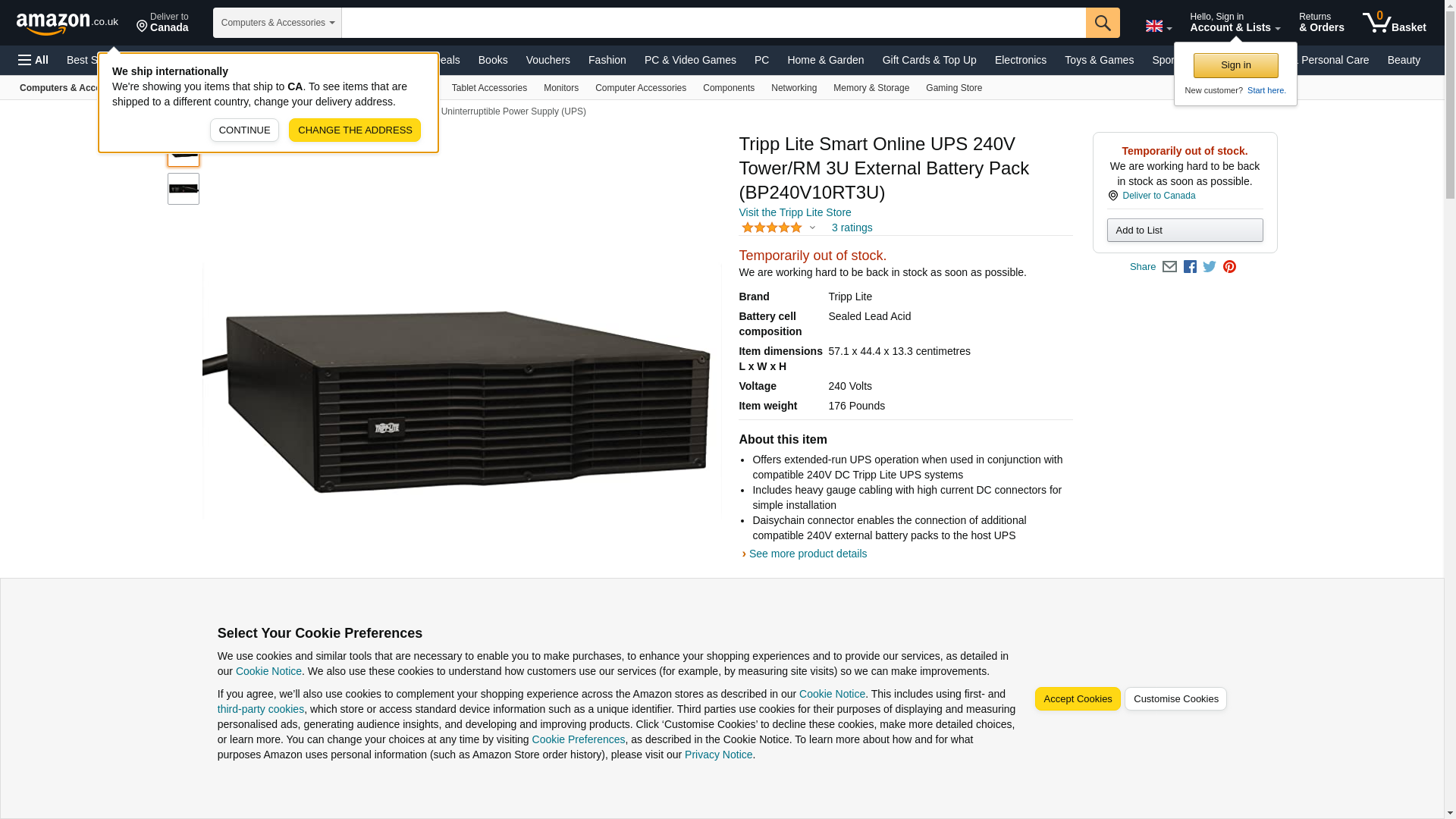The image size is (1456, 819).
Task: Share on Twitter icon
Action: (x=1210, y=267)
